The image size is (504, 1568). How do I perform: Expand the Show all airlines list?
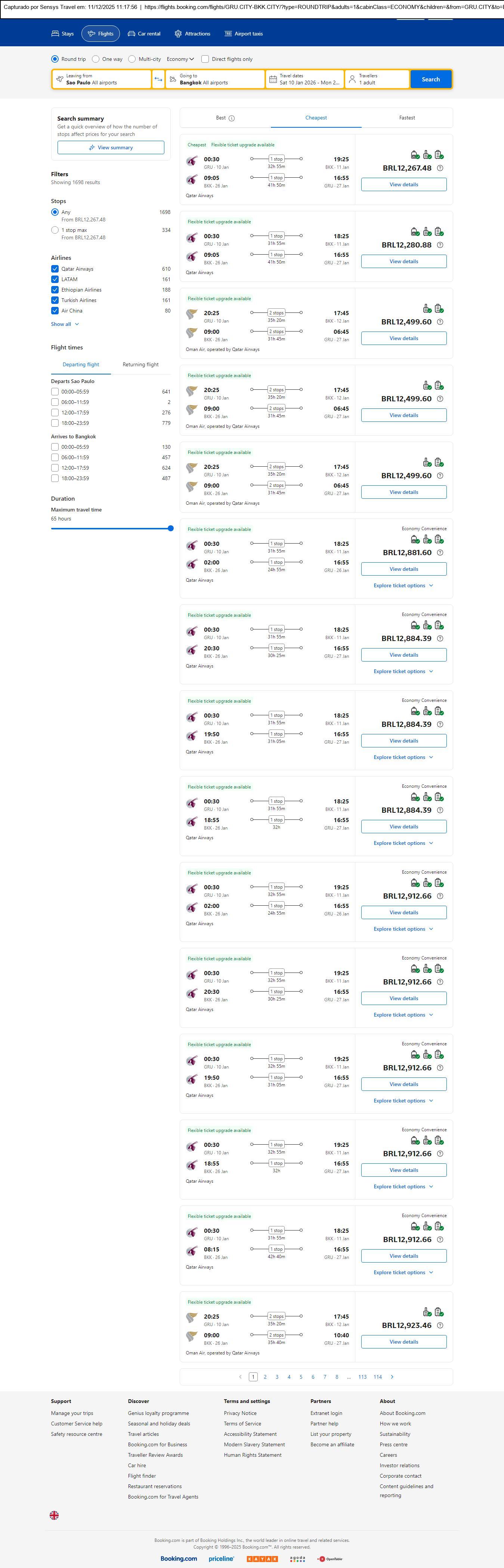tap(65, 324)
